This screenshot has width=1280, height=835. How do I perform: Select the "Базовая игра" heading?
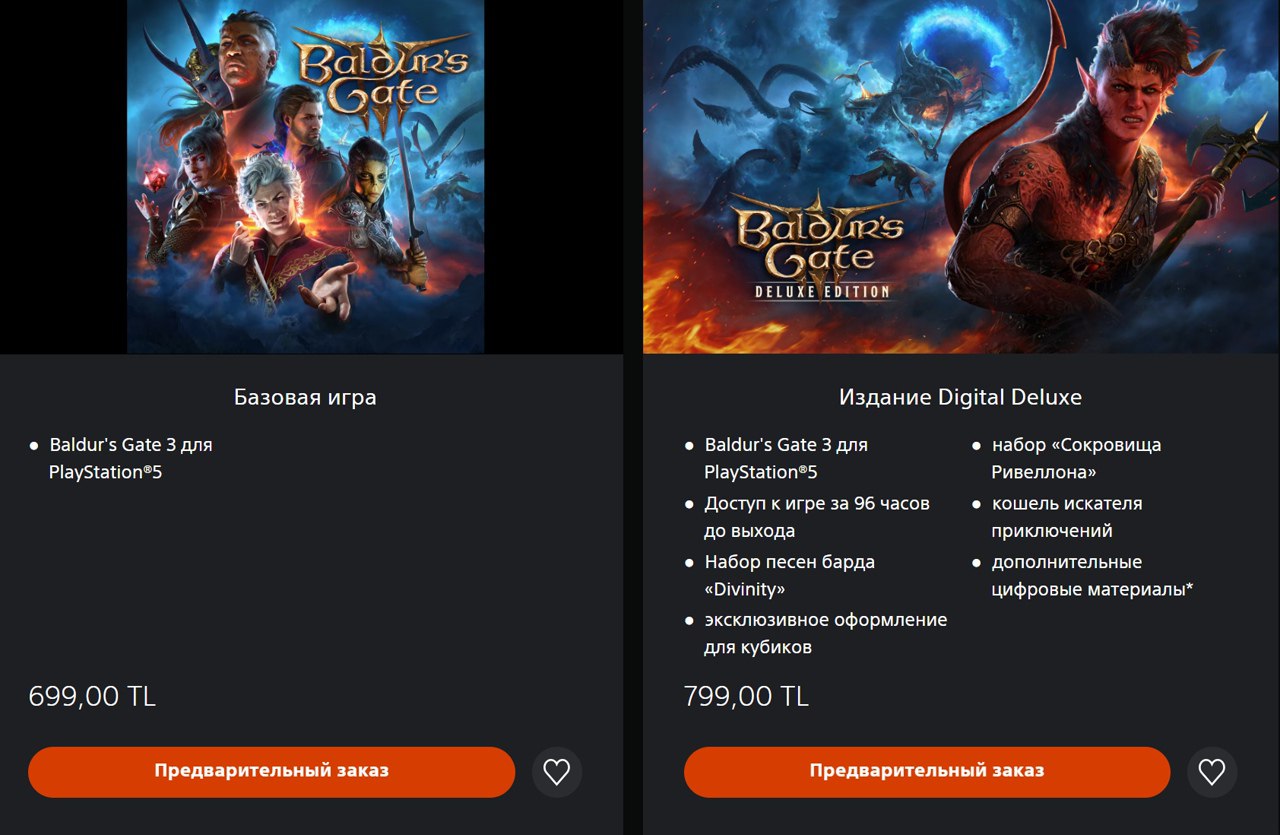tap(305, 397)
